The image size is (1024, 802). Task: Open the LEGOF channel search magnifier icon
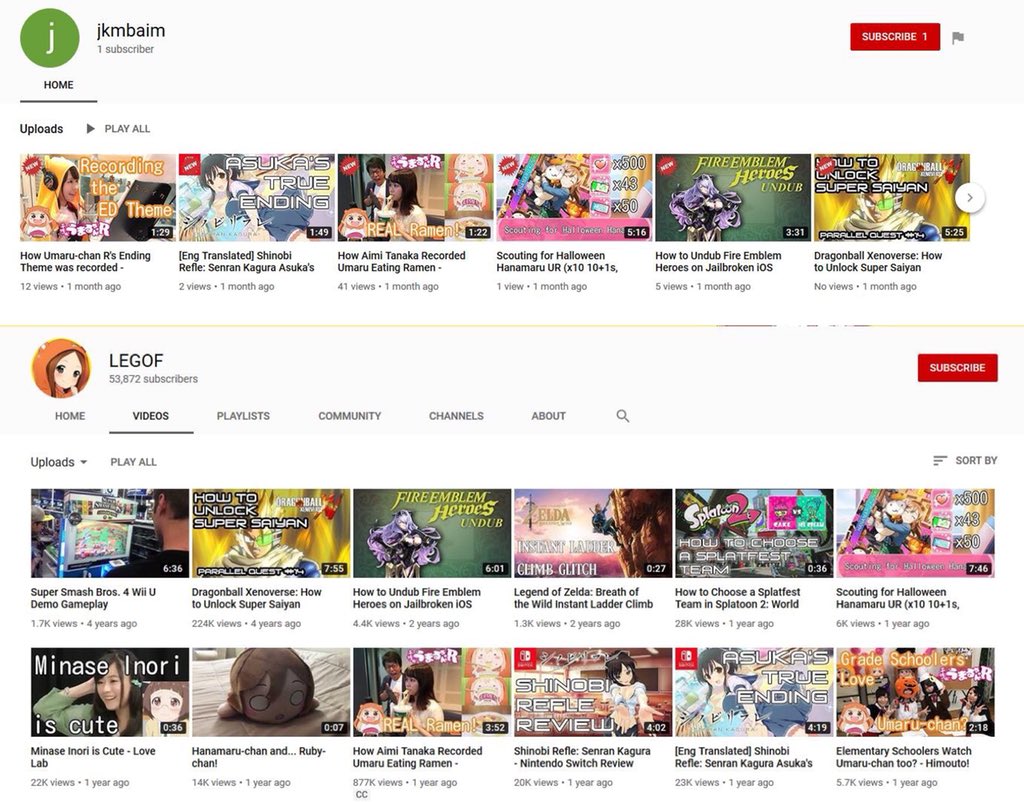coord(622,416)
